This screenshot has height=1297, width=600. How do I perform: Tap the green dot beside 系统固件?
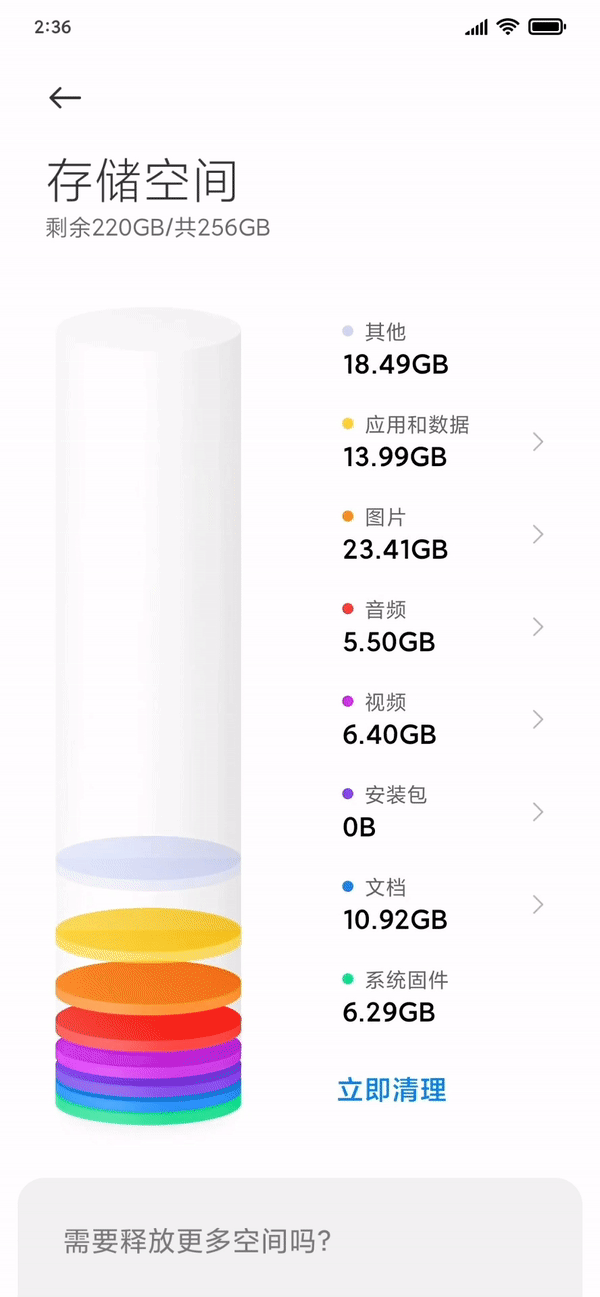[348, 979]
